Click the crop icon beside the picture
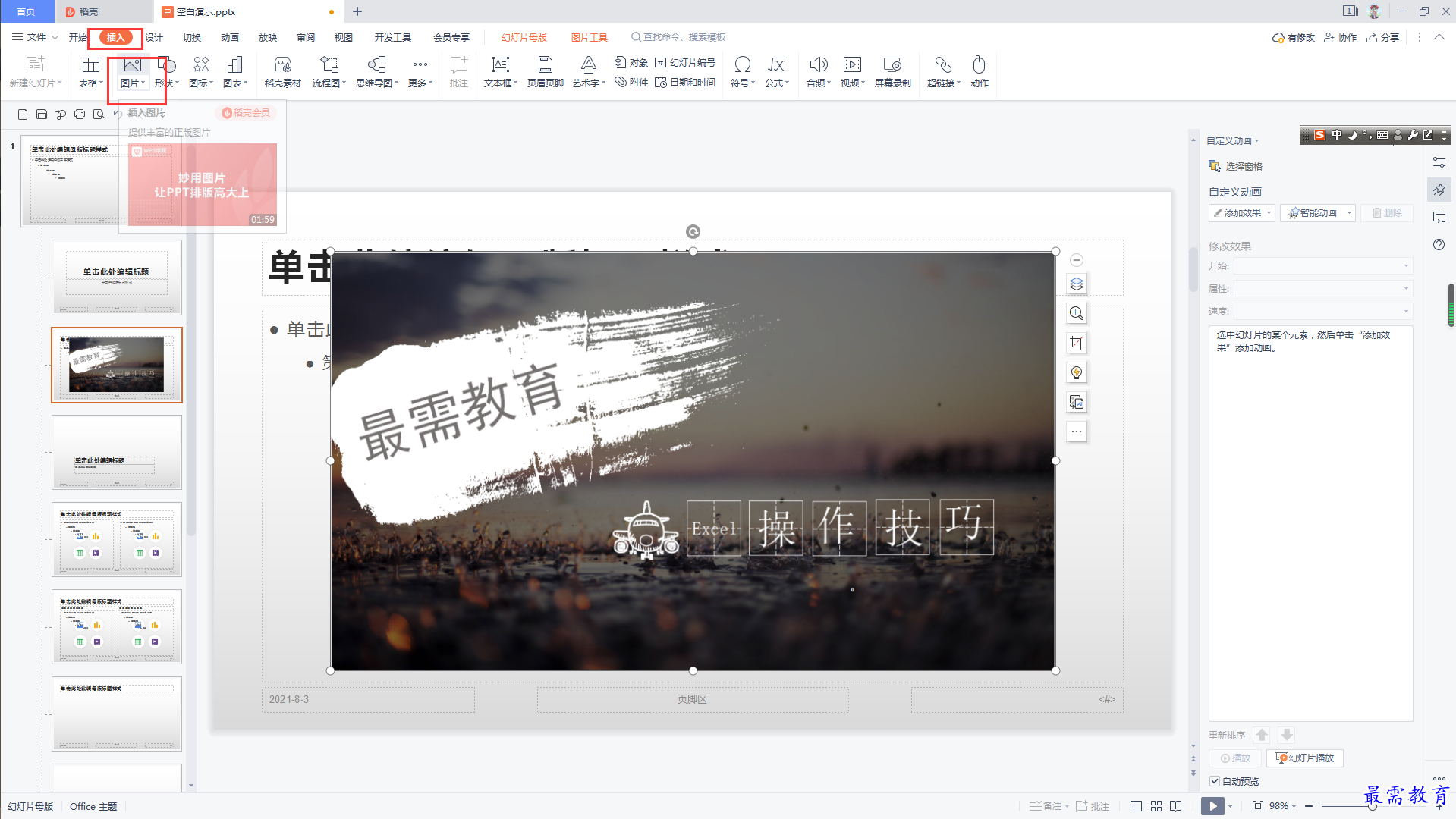1456x819 pixels. (1077, 343)
